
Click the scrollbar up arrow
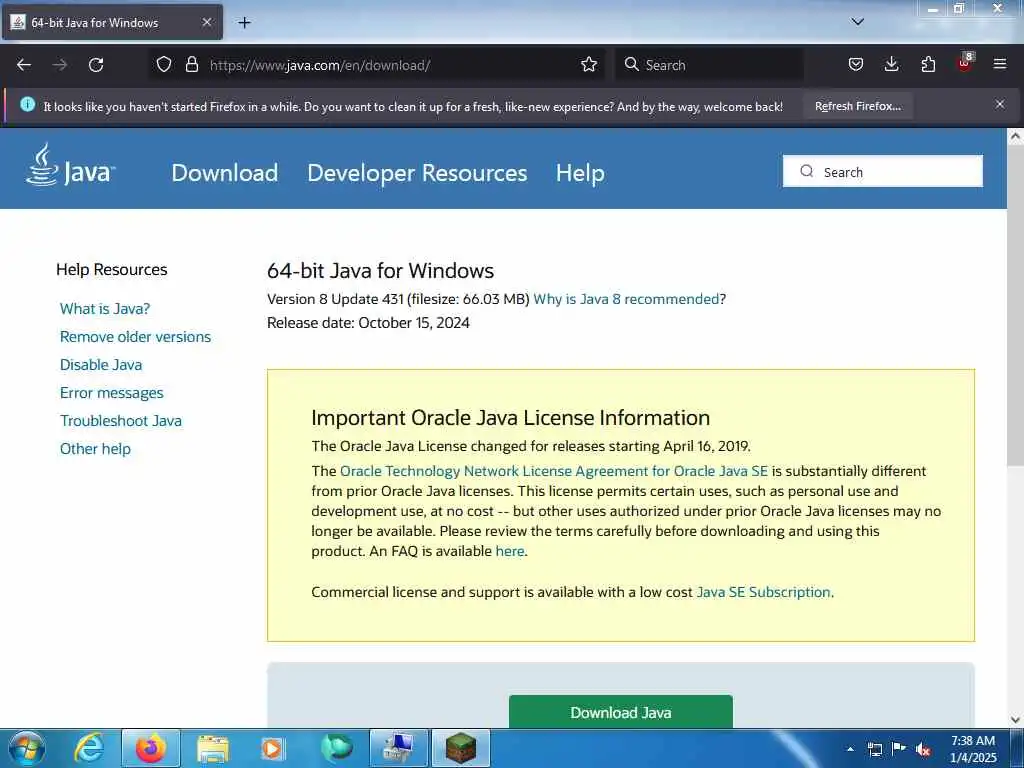tap(1016, 136)
